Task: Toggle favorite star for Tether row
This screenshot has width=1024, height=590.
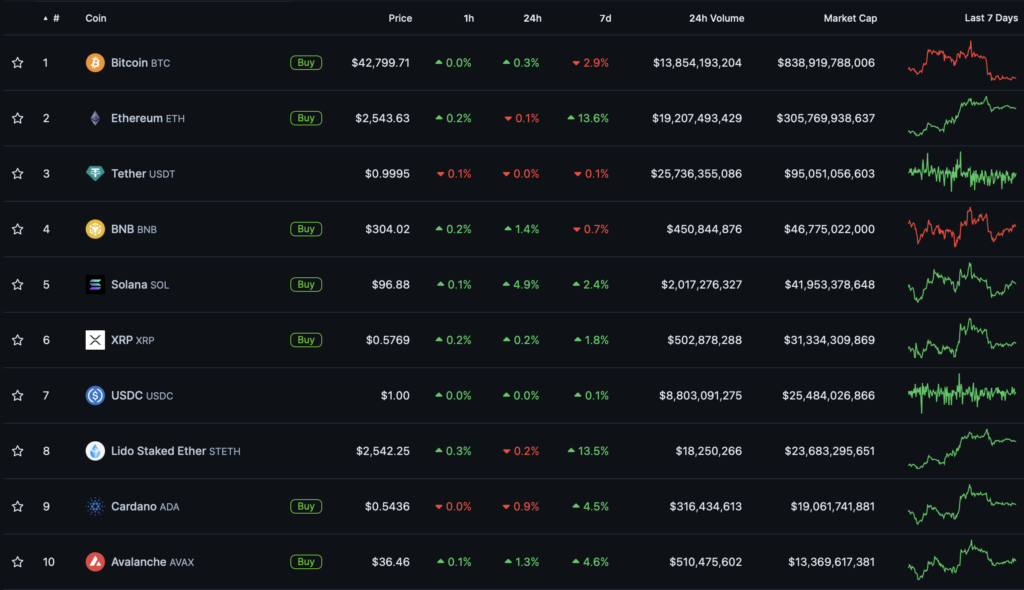Action: [17, 174]
